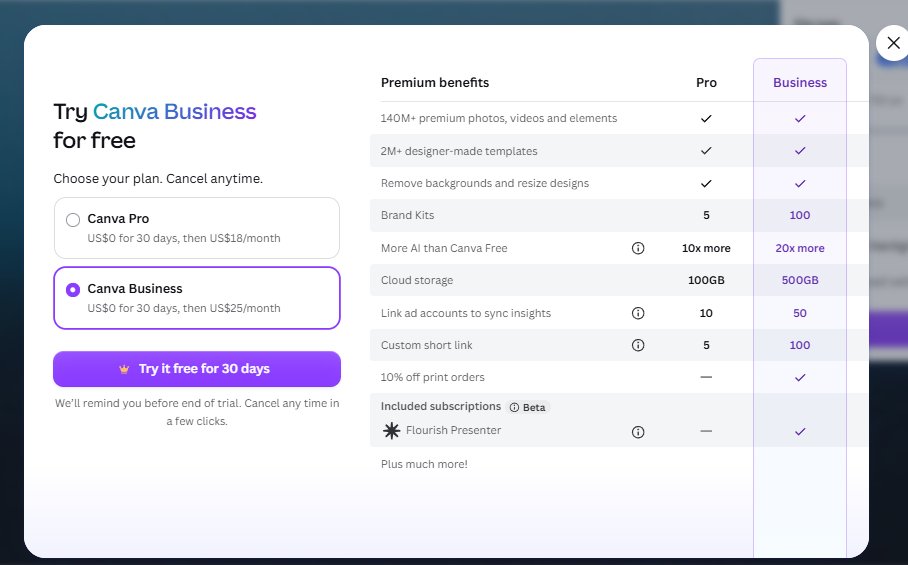Click the 140M+ premium photos row label
Viewport: 908px width, 565px height.
499,118
